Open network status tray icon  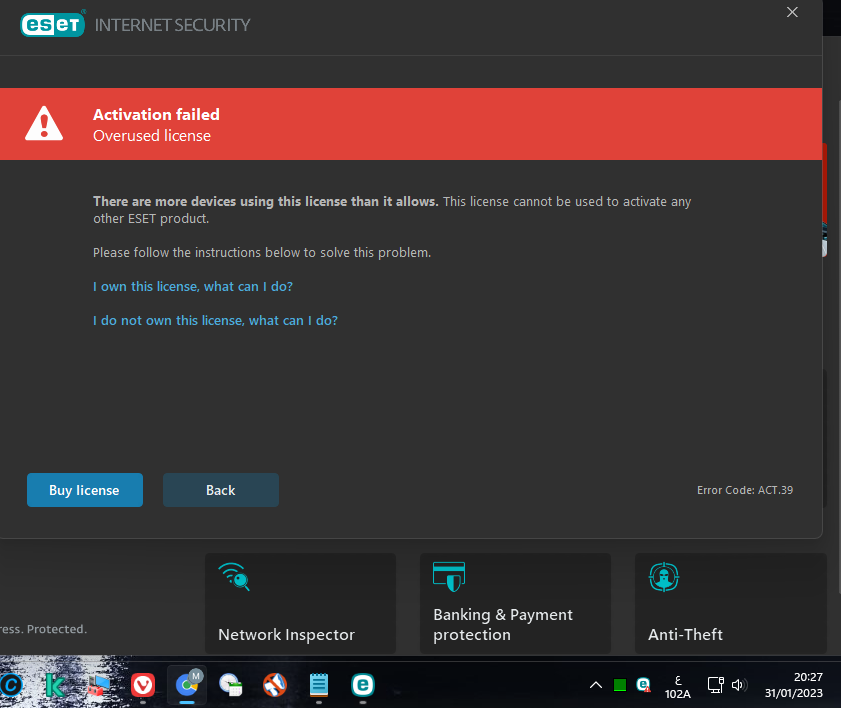pyautogui.click(x=715, y=685)
